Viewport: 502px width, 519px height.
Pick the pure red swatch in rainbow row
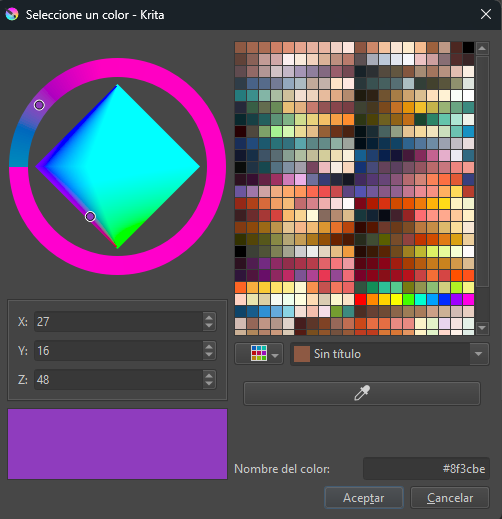pyautogui.click(x=360, y=299)
